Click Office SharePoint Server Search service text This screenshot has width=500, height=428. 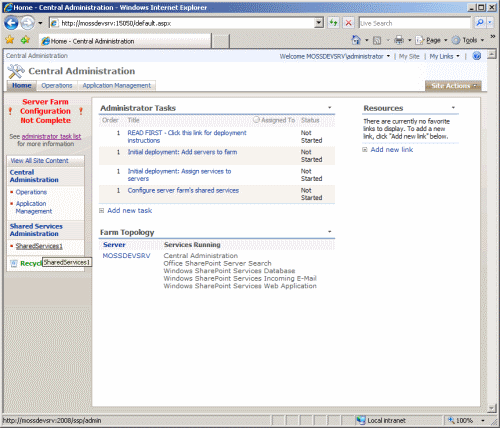pyautogui.click(x=217, y=263)
